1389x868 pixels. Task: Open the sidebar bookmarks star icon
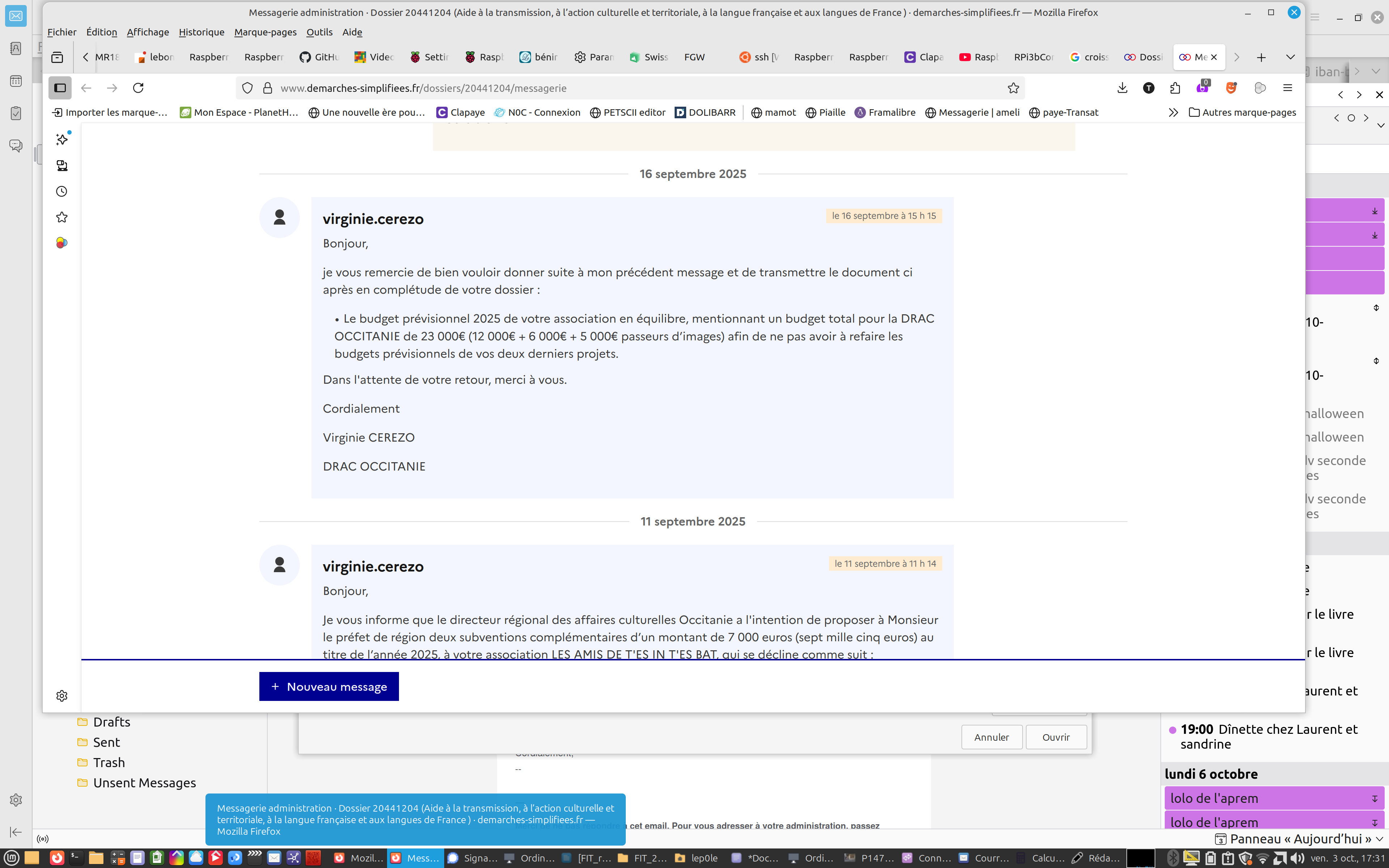pyautogui.click(x=62, y=217)
